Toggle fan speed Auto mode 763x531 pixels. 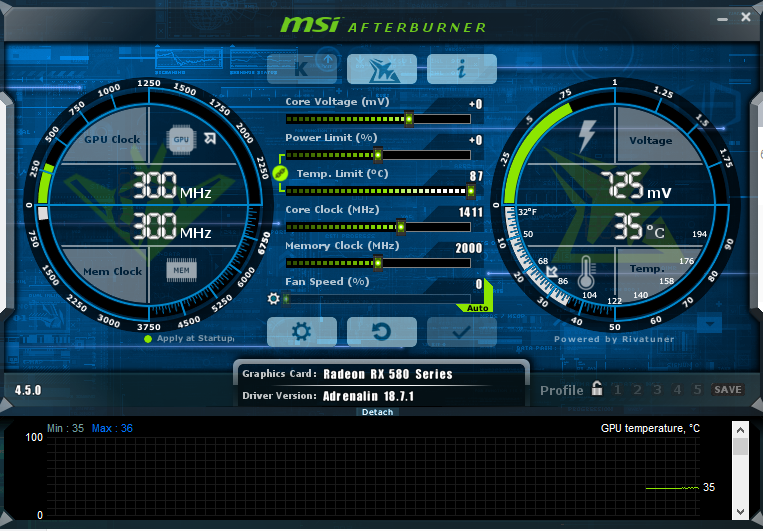point(477,308)
